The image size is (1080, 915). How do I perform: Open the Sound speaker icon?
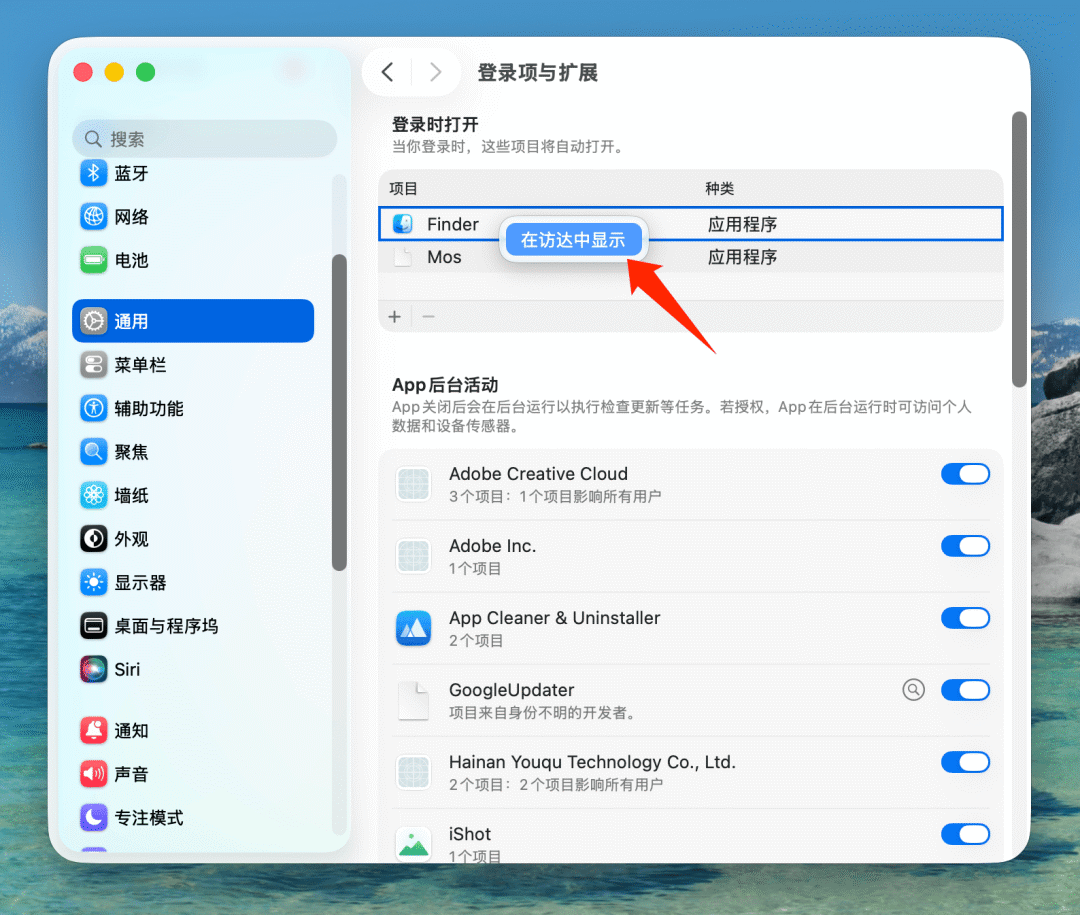point(94,774)
